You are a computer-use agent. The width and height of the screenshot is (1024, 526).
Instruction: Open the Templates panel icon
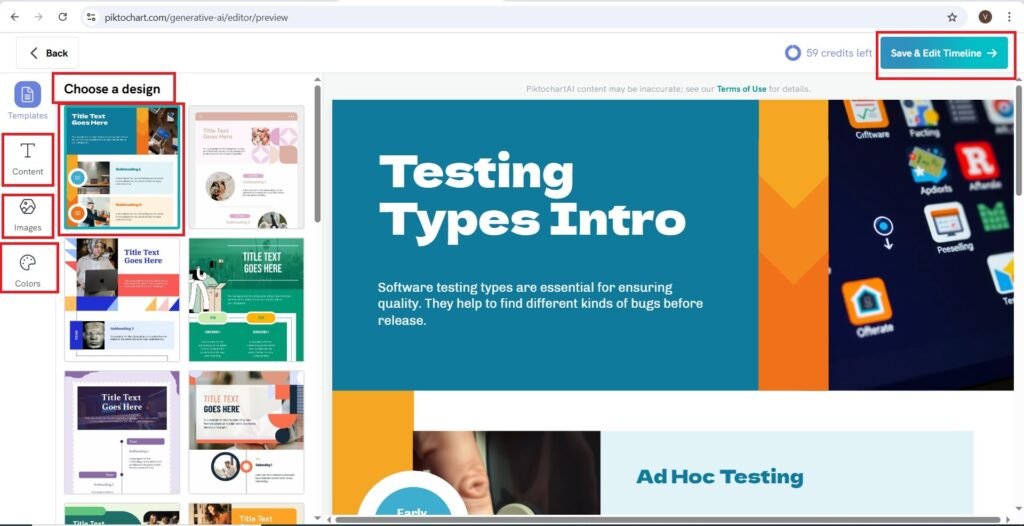(28, 96)
